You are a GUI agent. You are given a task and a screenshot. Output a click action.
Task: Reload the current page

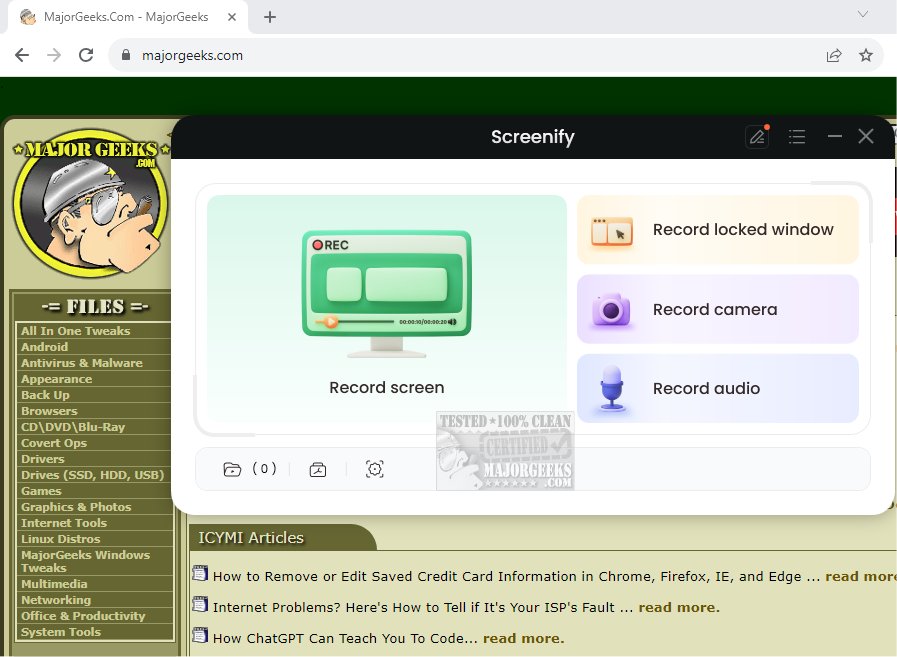coord(85,55)
